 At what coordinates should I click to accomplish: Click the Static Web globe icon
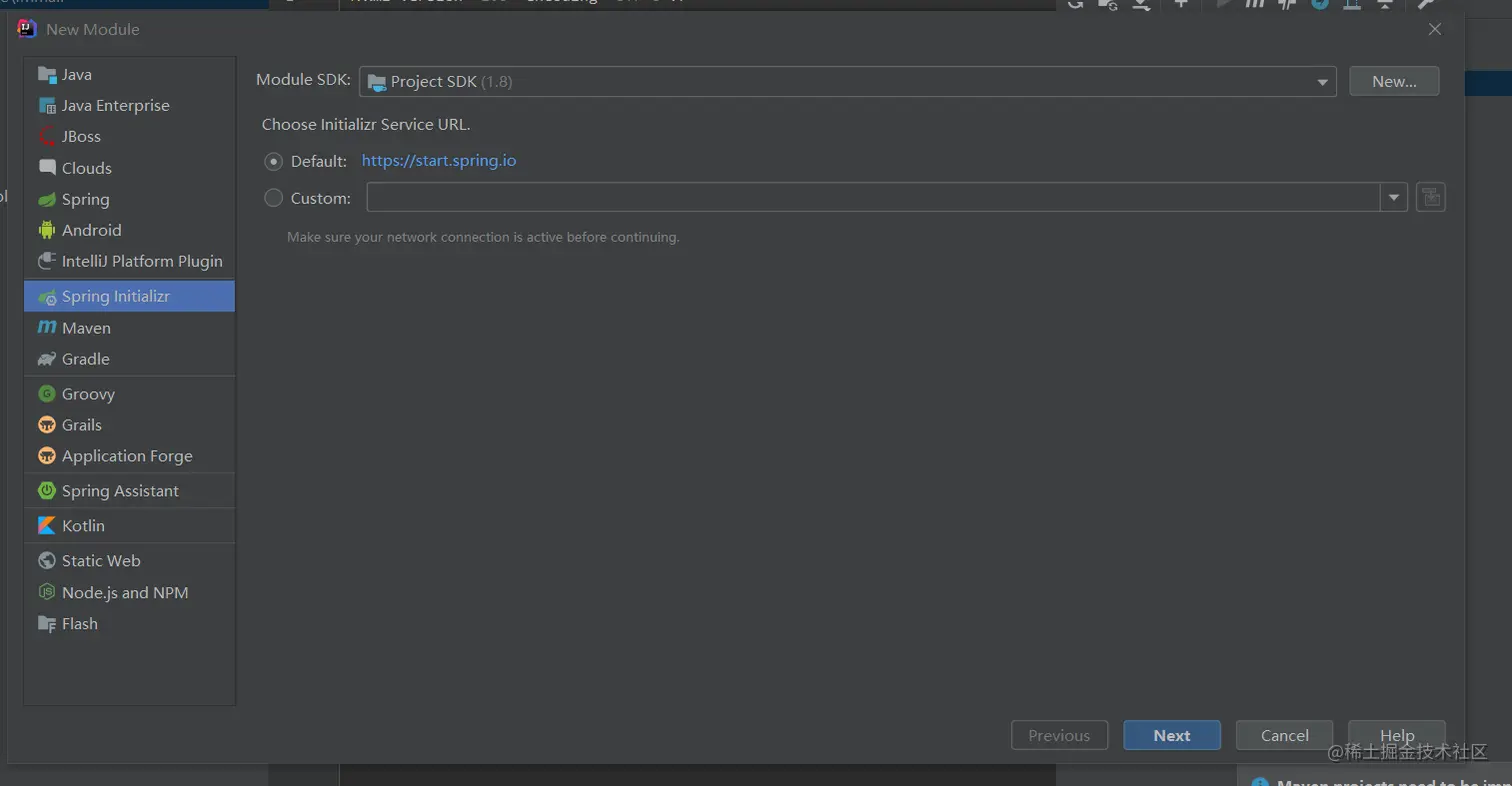tap(47, 561)
